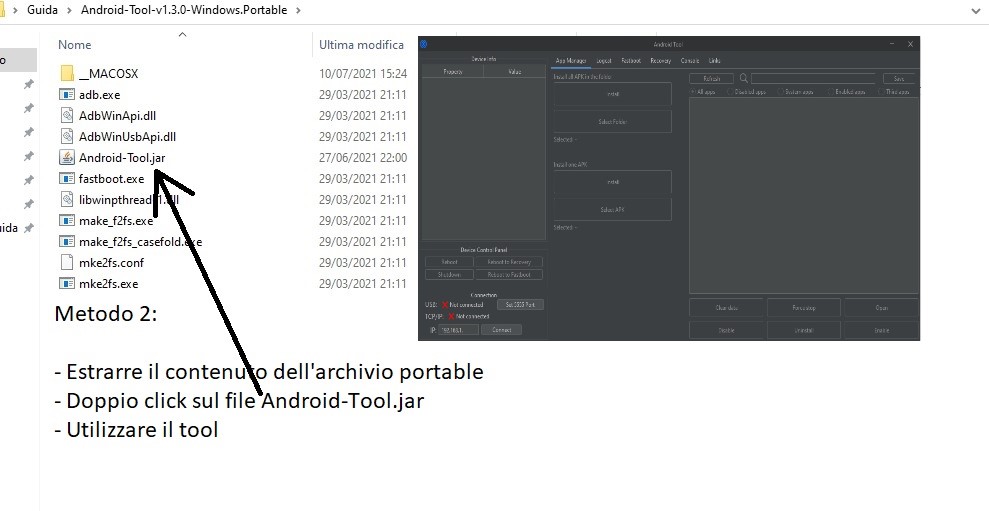989x511 pixels.
Task: Click the IP address input field
Action: click(x=459, y=330)
